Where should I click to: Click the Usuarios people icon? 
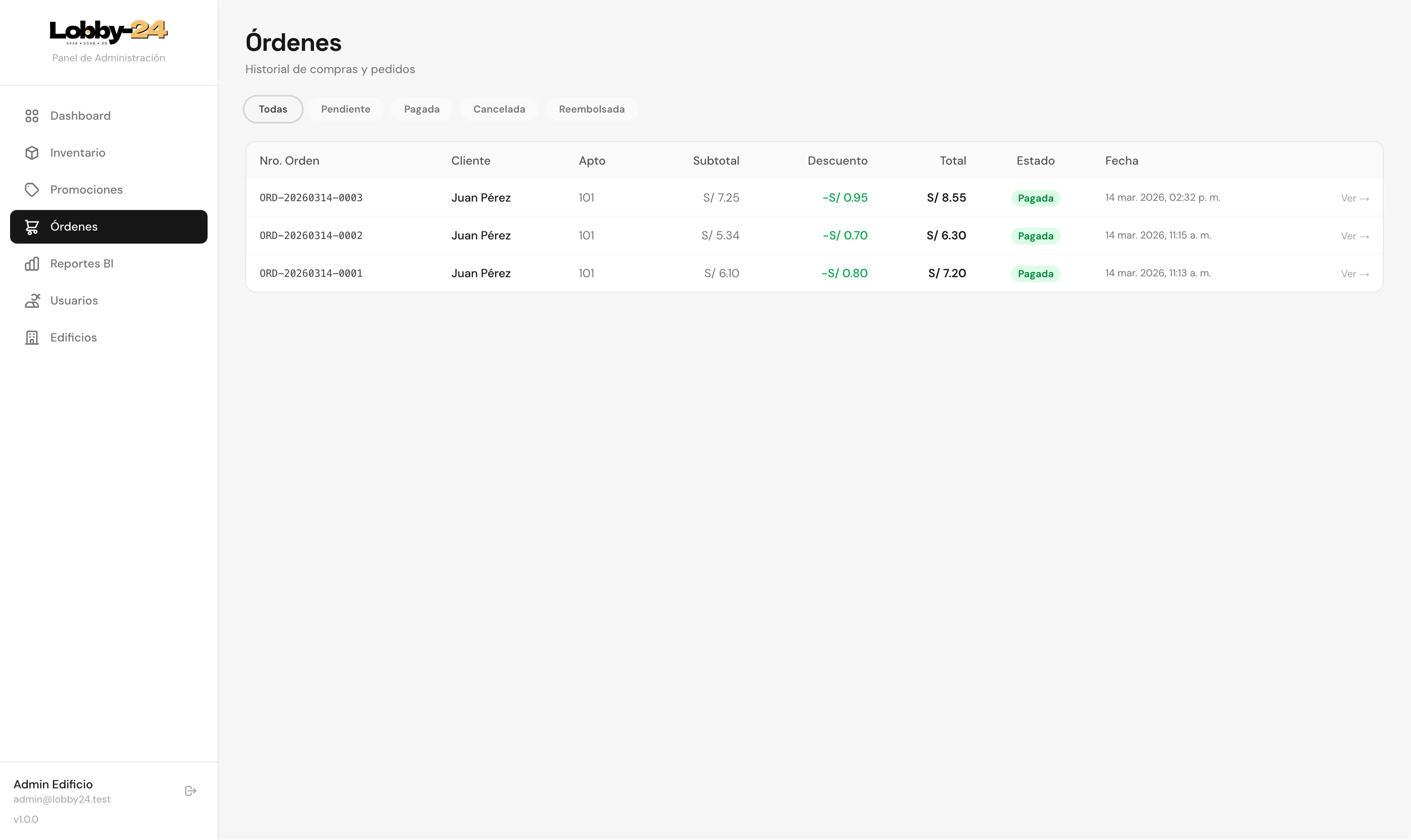coord(32,301)
